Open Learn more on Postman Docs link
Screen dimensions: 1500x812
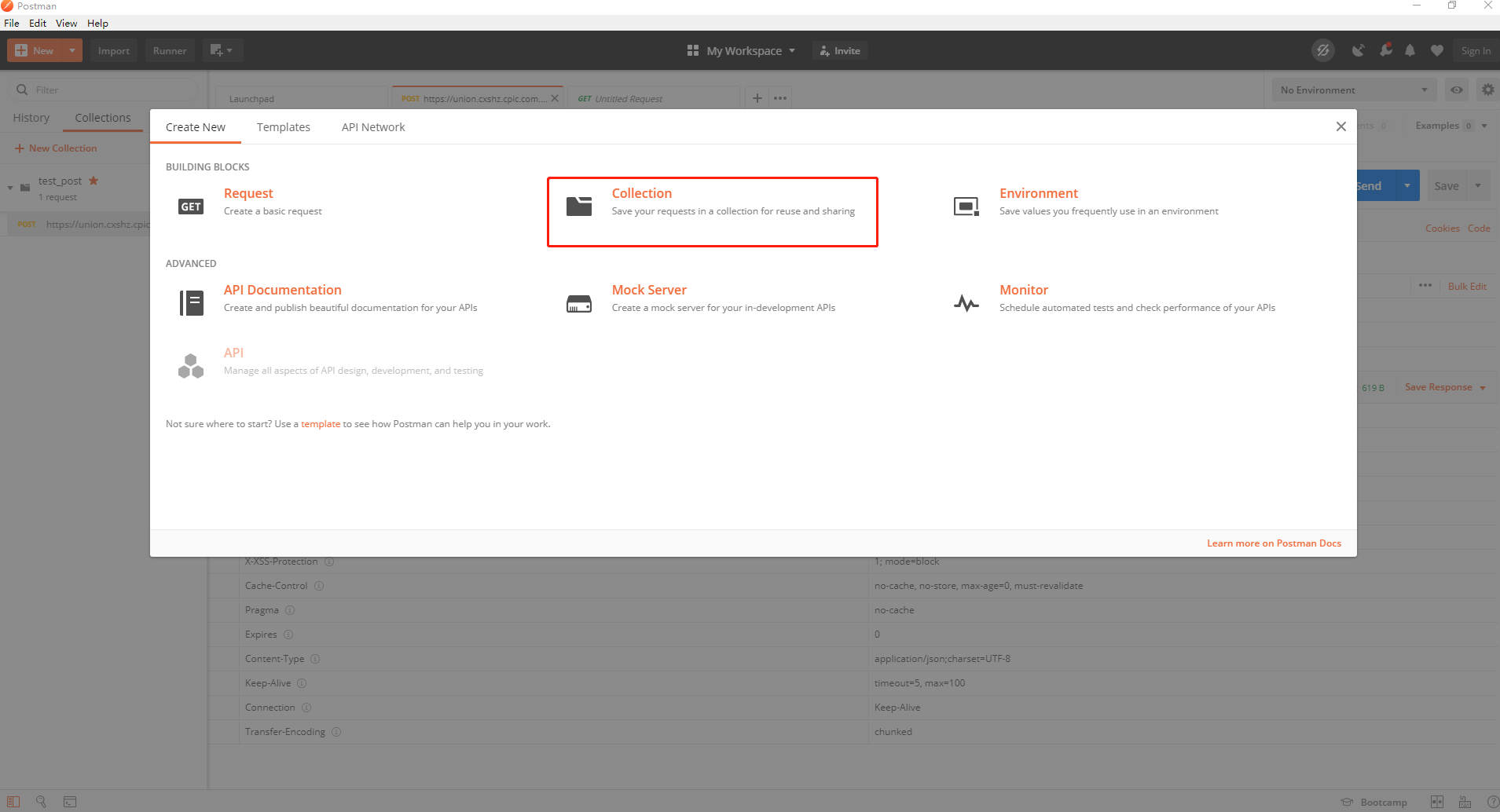pyautogui.click(x=1274, y=543)
